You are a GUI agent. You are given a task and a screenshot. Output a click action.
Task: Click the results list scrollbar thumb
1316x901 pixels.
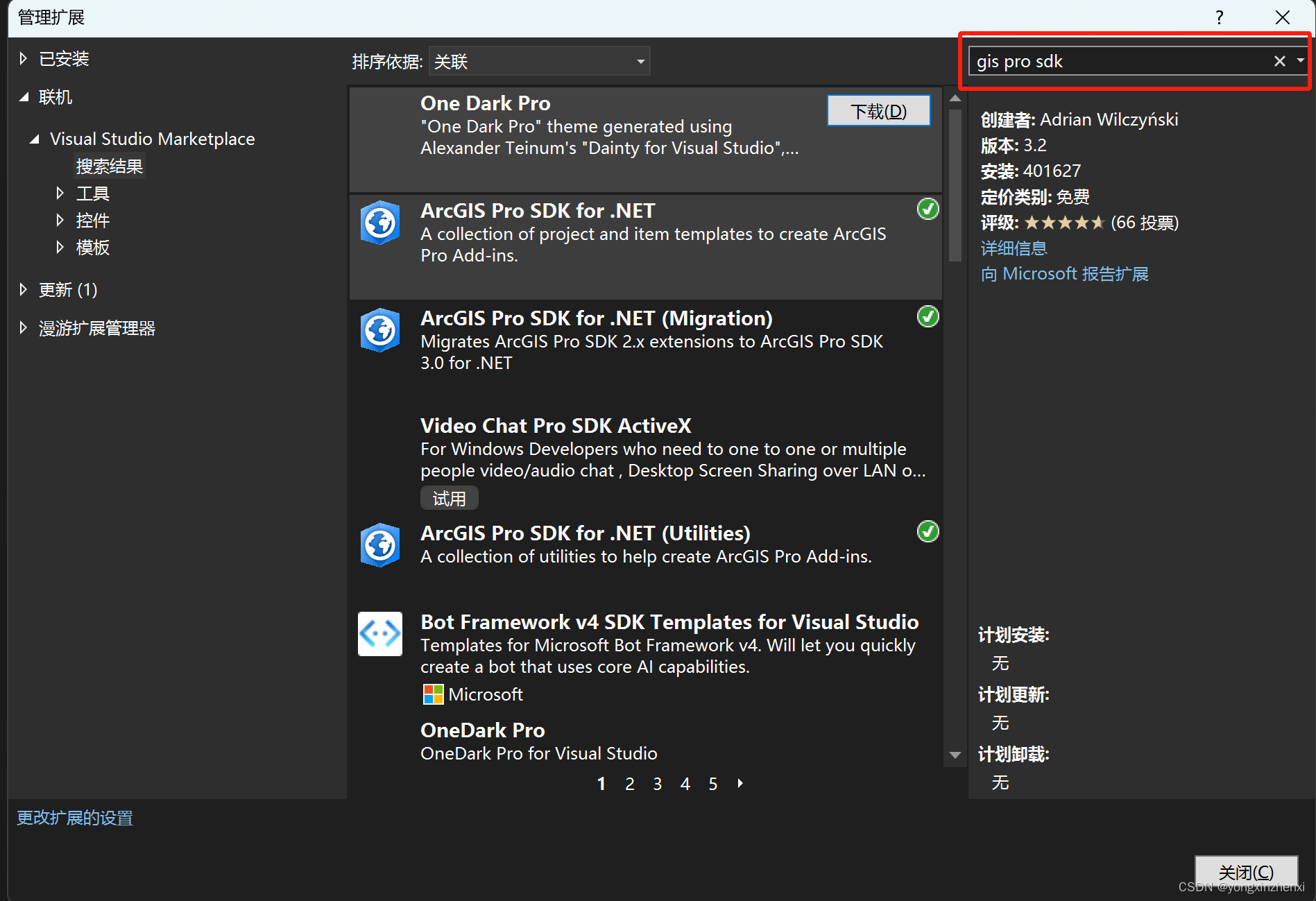pyautogui.click(x=955, y=185)
